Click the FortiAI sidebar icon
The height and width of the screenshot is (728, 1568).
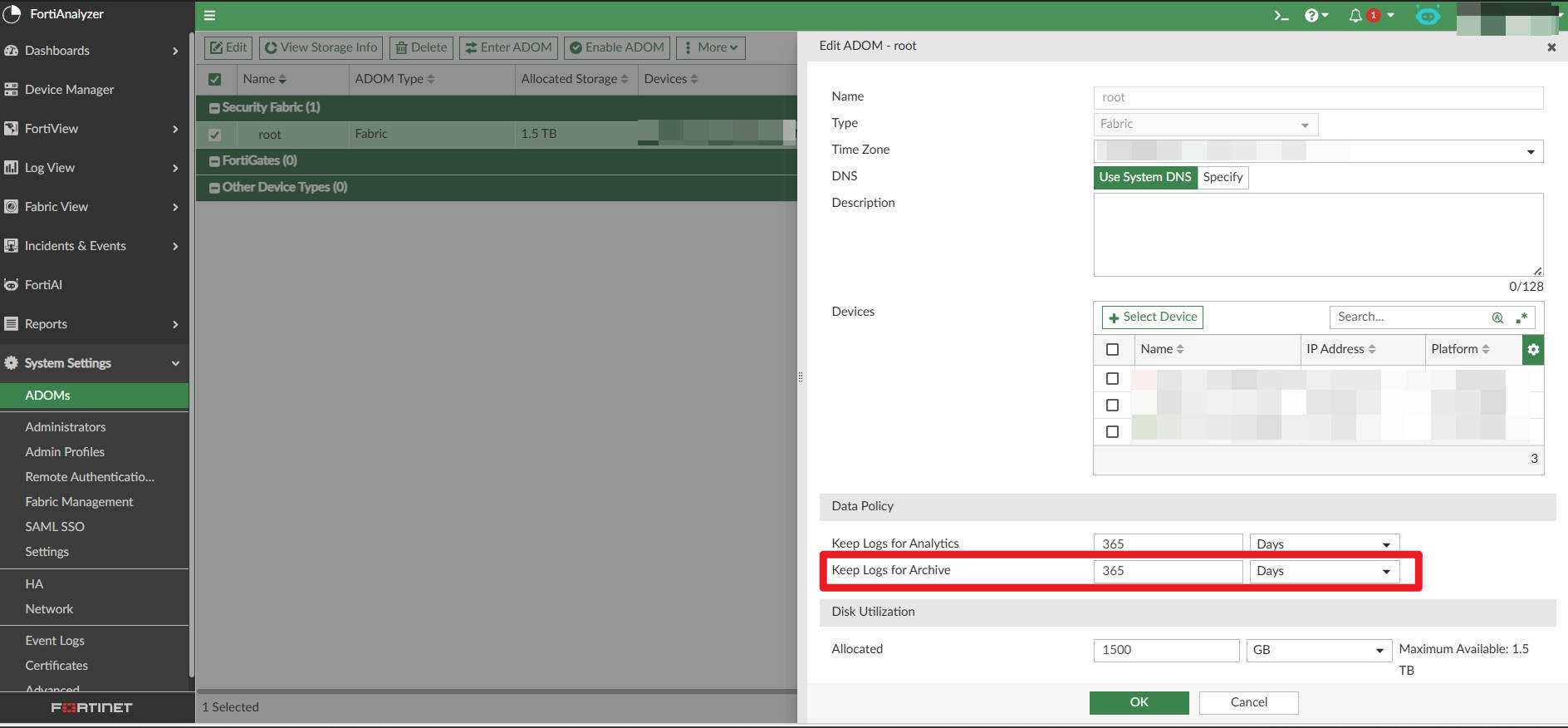11,285
